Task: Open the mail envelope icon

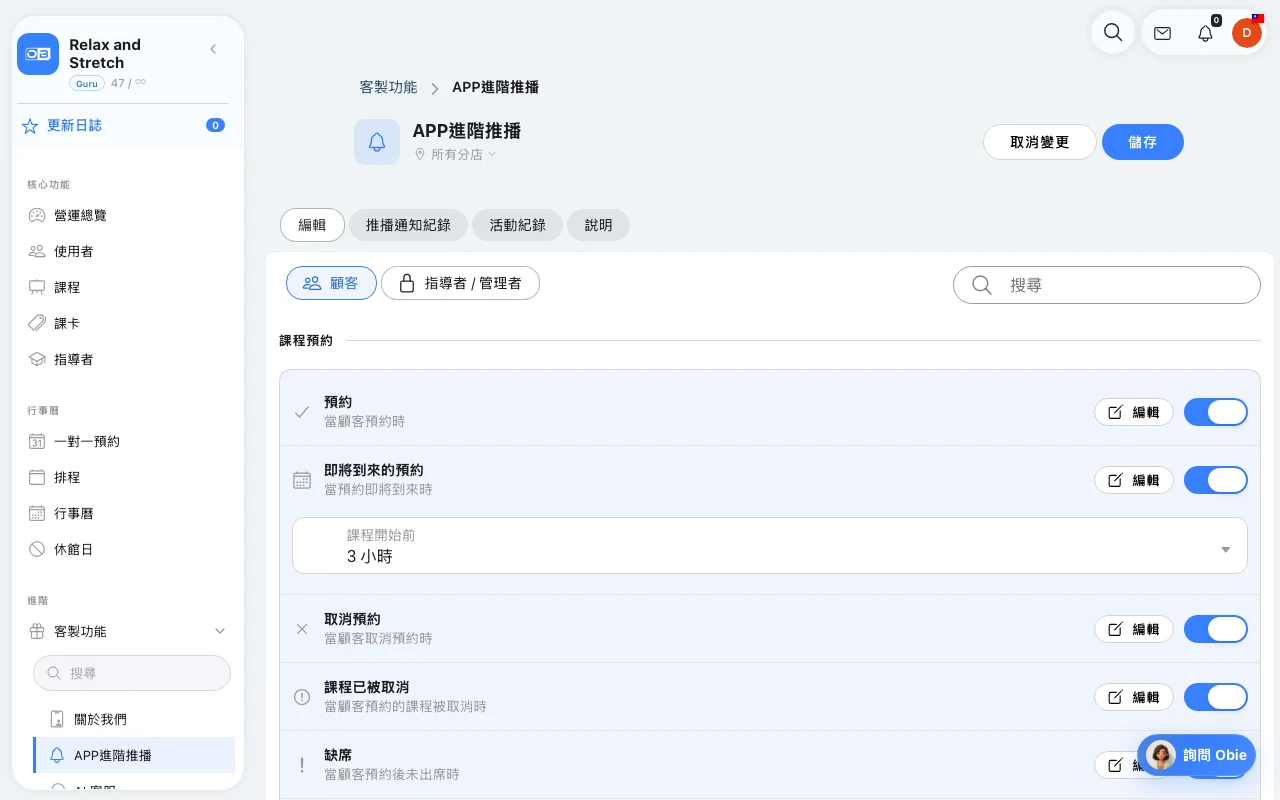Action: (x=1162, y=33)
